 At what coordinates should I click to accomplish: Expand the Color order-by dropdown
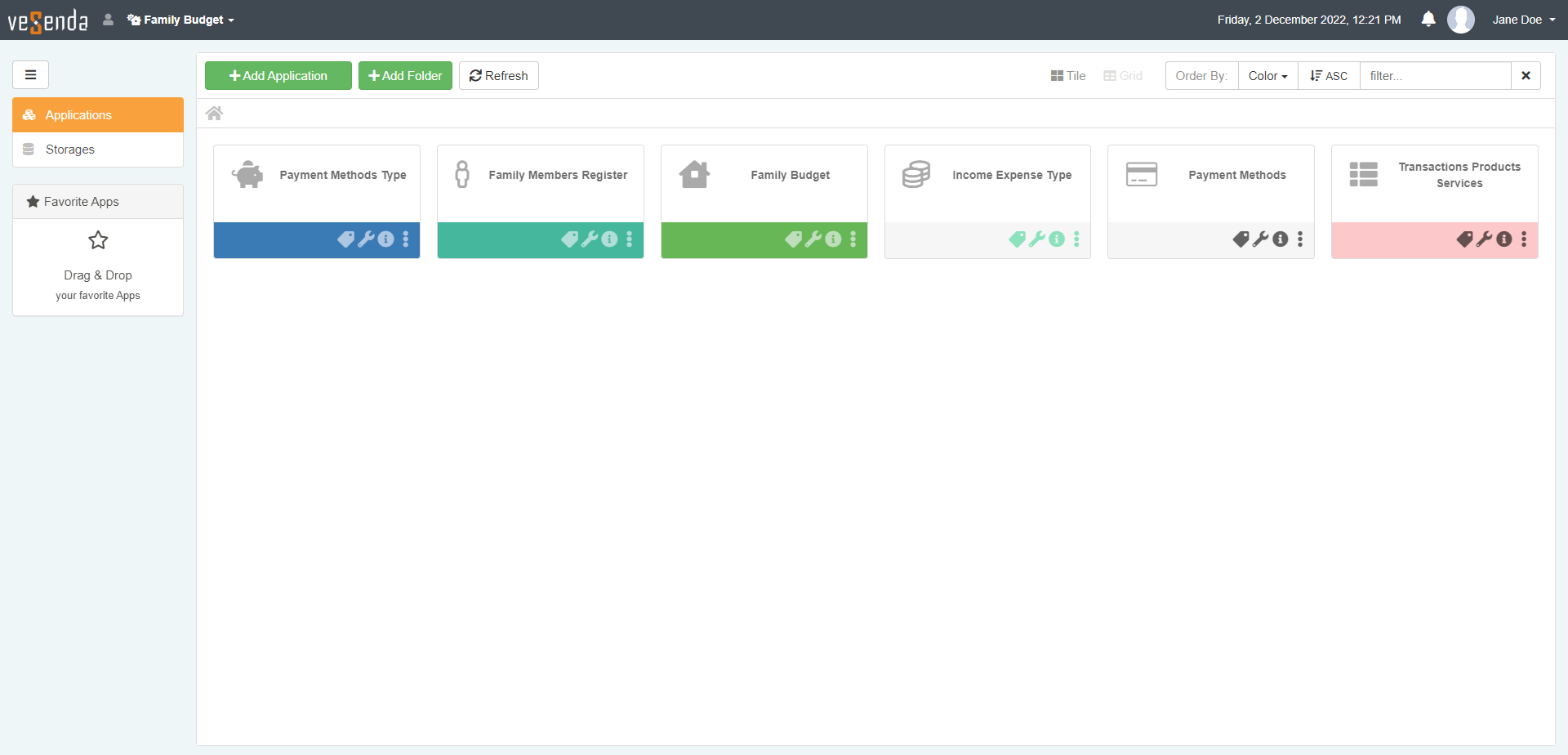pos(1267,76)
